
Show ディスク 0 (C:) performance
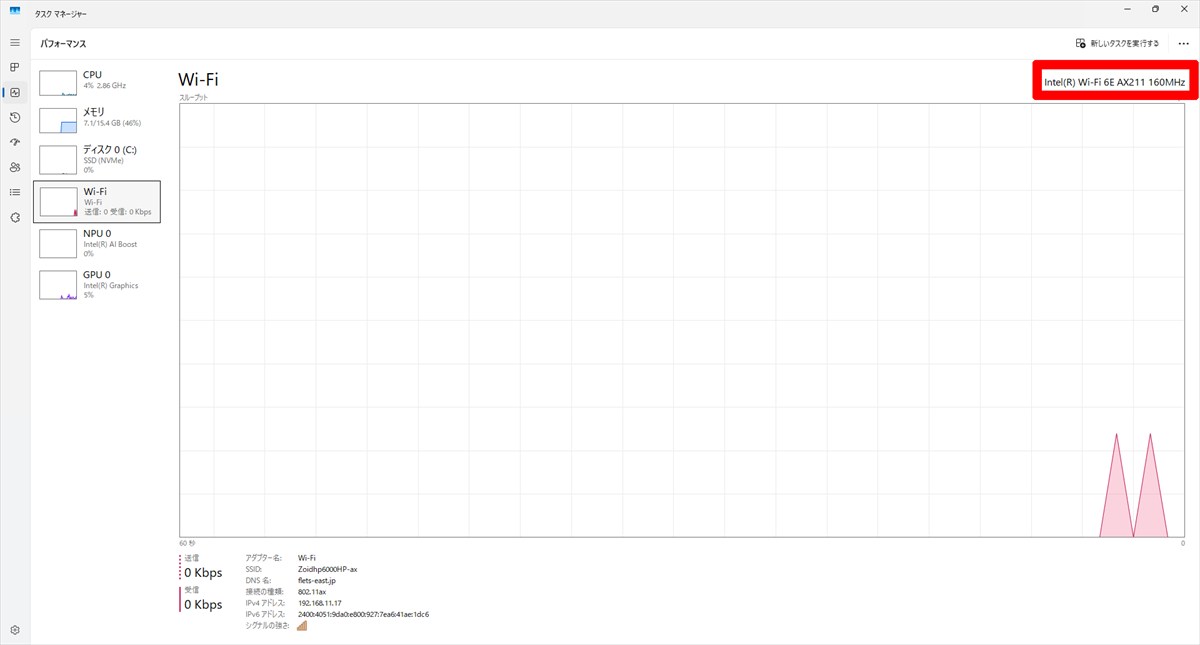click(97, 160)
